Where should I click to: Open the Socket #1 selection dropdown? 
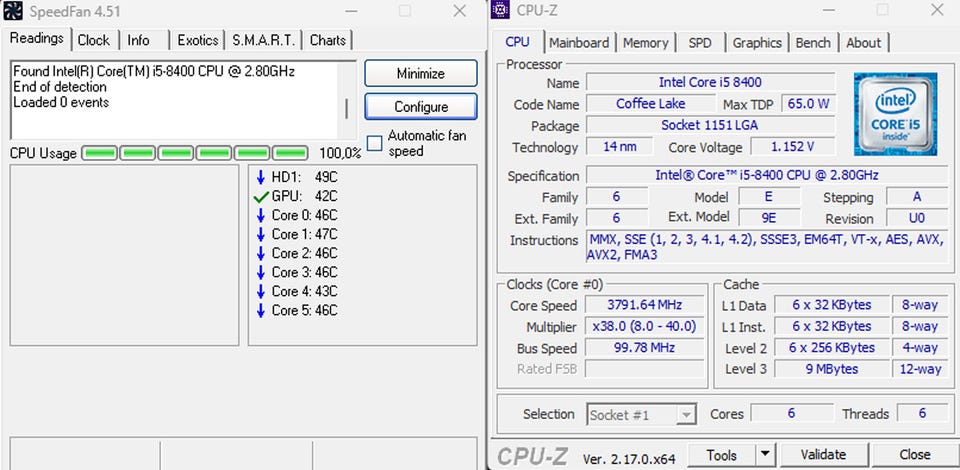(x=641, y=414)
